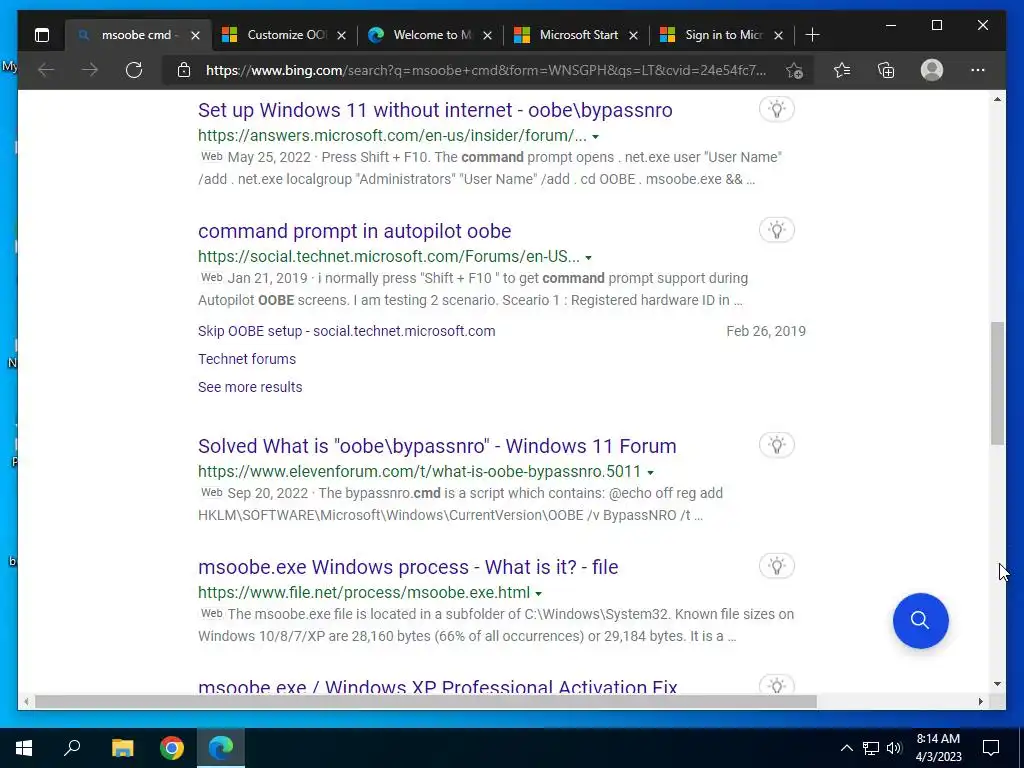The image size is (1024, 768).
Task: Click See more results
Action: coord(250,387)
